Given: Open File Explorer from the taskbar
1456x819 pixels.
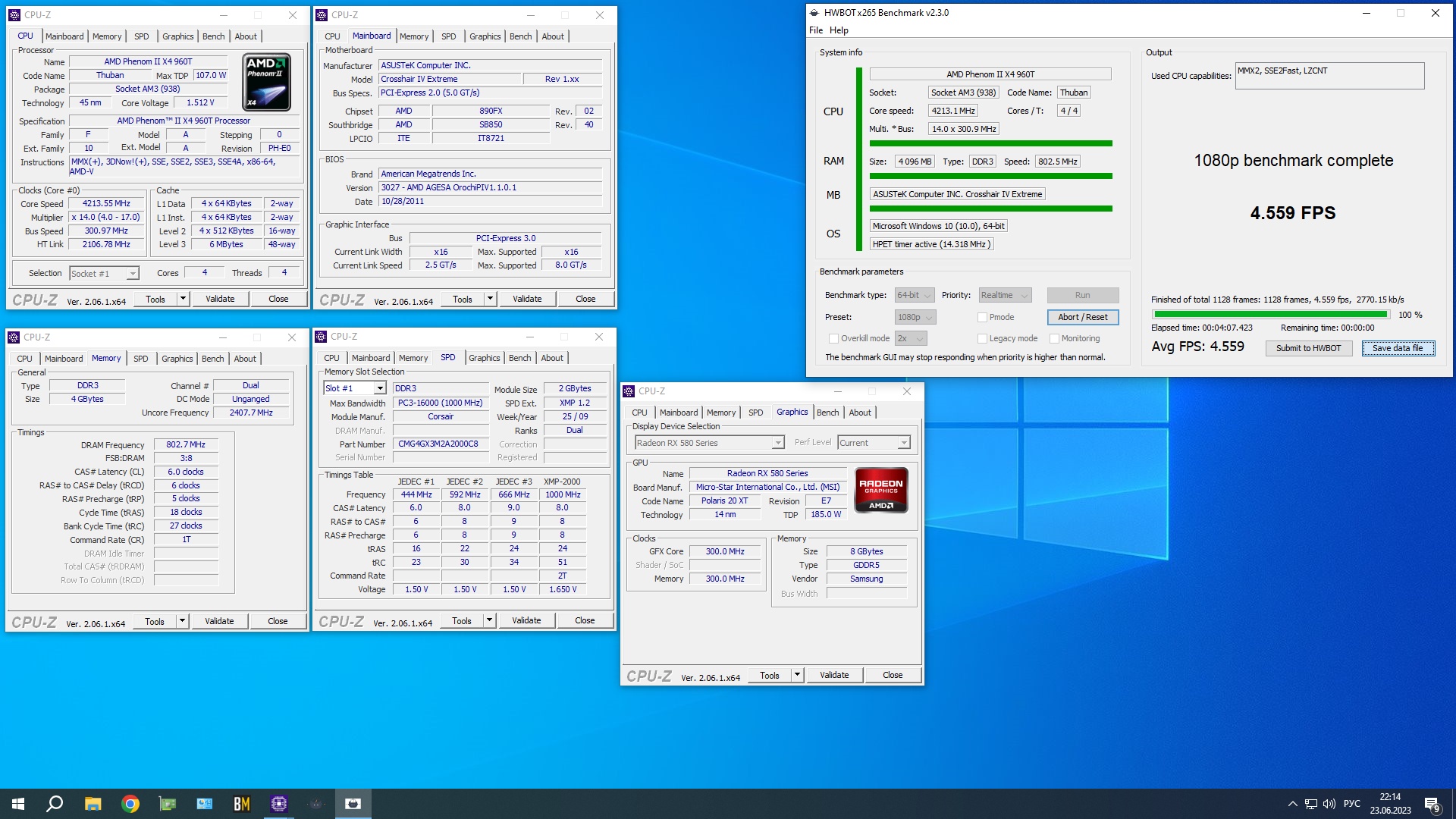Looking at the screenshot, I should [x=93, y=804].
